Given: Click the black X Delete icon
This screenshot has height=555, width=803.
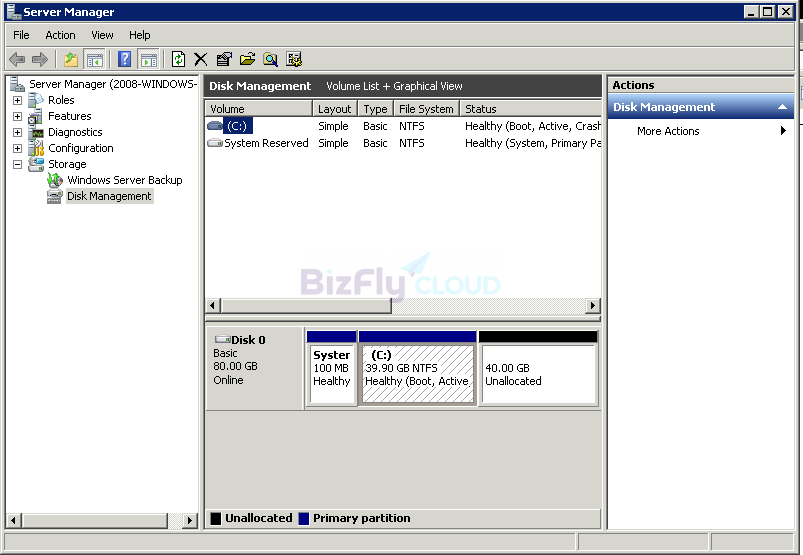Looking at the screenshot, I should 201,59.
